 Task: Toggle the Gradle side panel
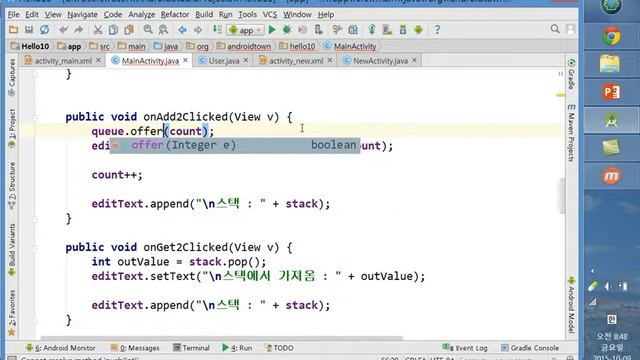[x=571, y=74]
